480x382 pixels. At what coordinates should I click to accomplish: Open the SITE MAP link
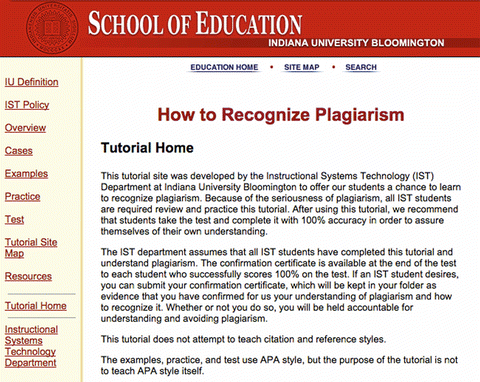tap(302, 67)
